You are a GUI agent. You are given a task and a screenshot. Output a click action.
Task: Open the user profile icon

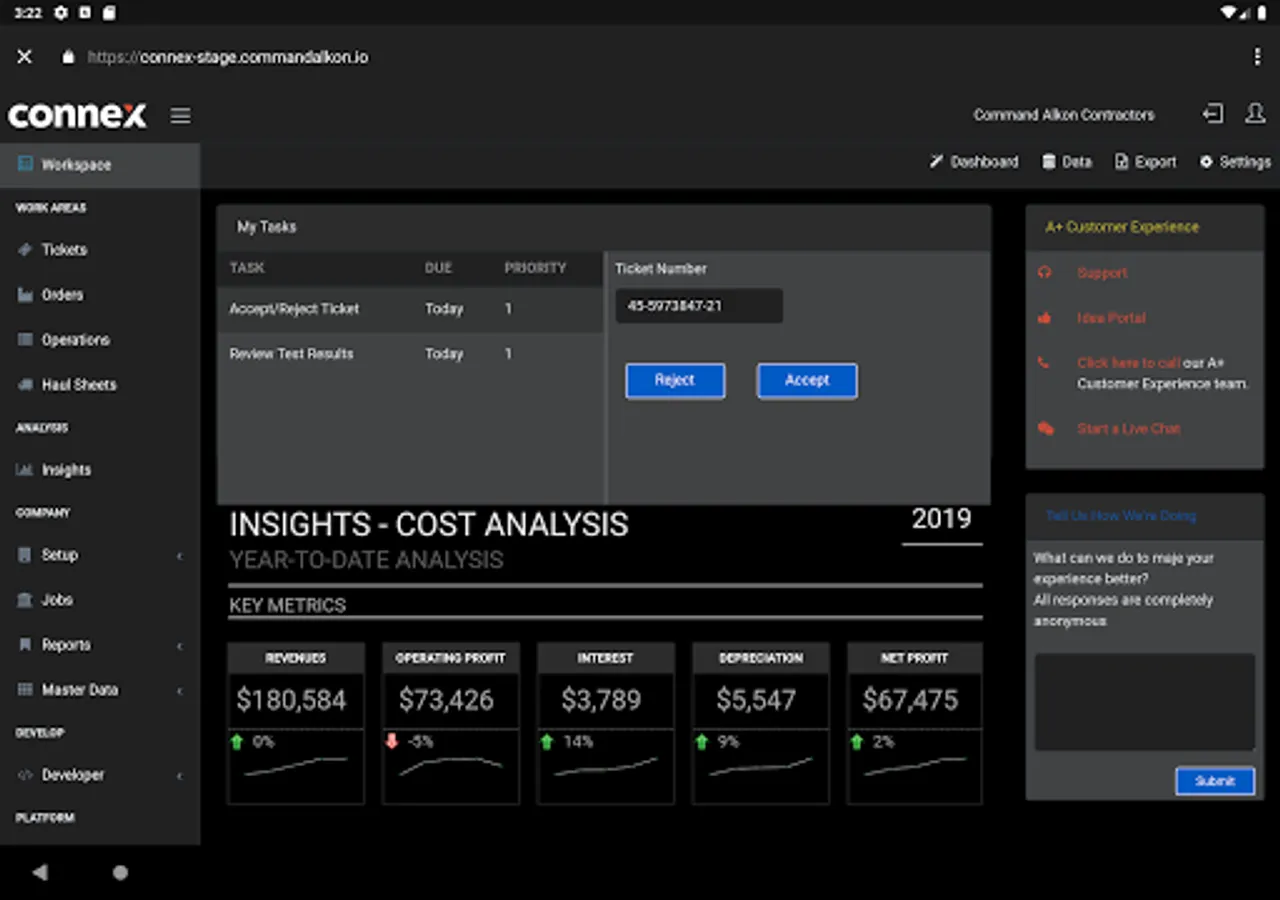coord(1255,114)
